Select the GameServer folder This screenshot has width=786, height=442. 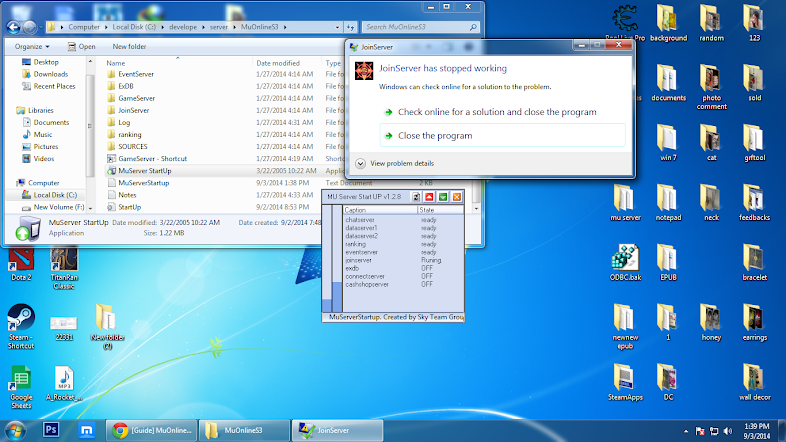tap(131, 98)
